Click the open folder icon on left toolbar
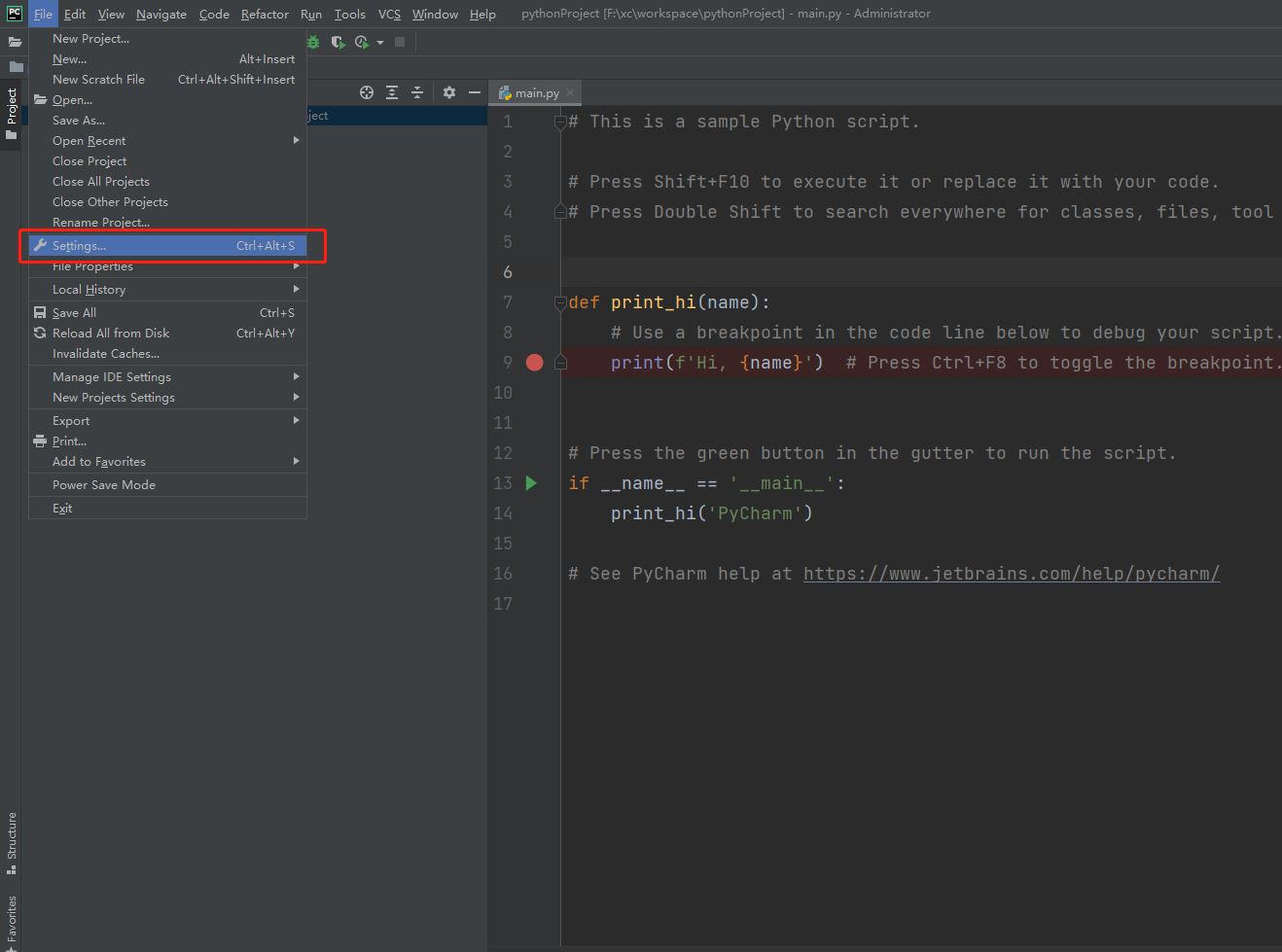Screen dimensions: 1282x952 pyautogui.click(x=15, y=42)
